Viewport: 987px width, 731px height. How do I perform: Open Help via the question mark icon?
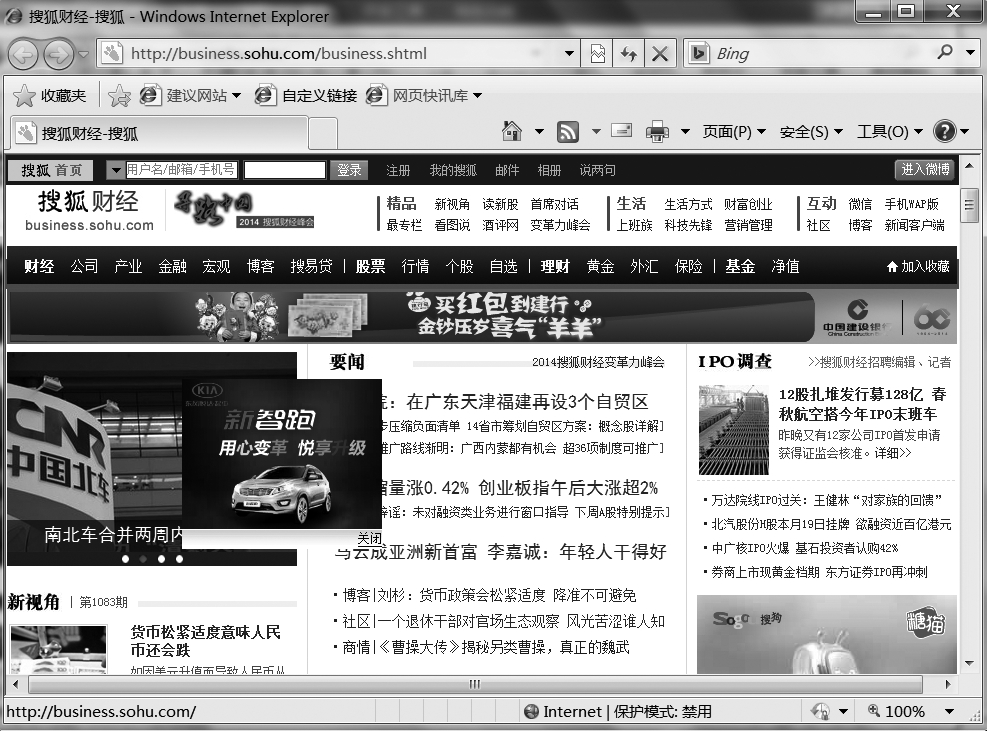946,131
